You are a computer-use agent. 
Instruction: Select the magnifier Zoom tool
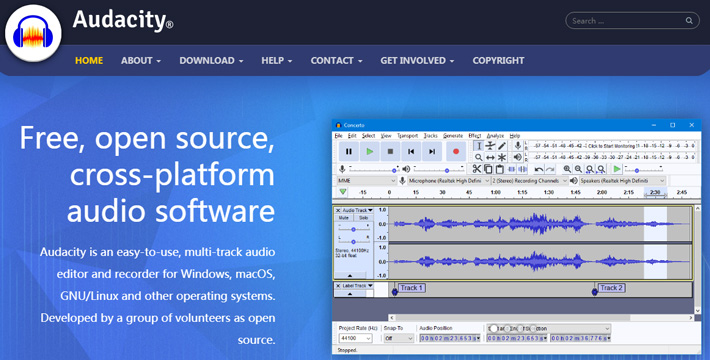pos(479,157)
